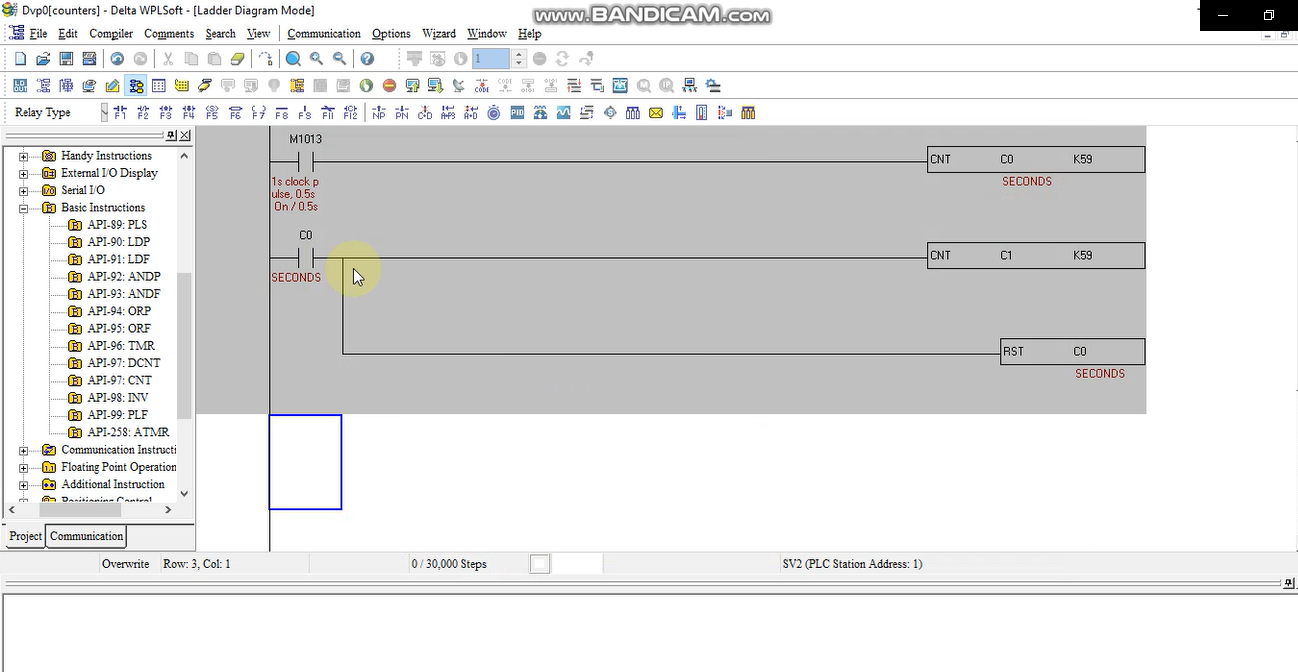Select the normally open contact tool F1
Image resolution: width=1298 pixels, height=672 pixels.
click(x=121, y=112)
